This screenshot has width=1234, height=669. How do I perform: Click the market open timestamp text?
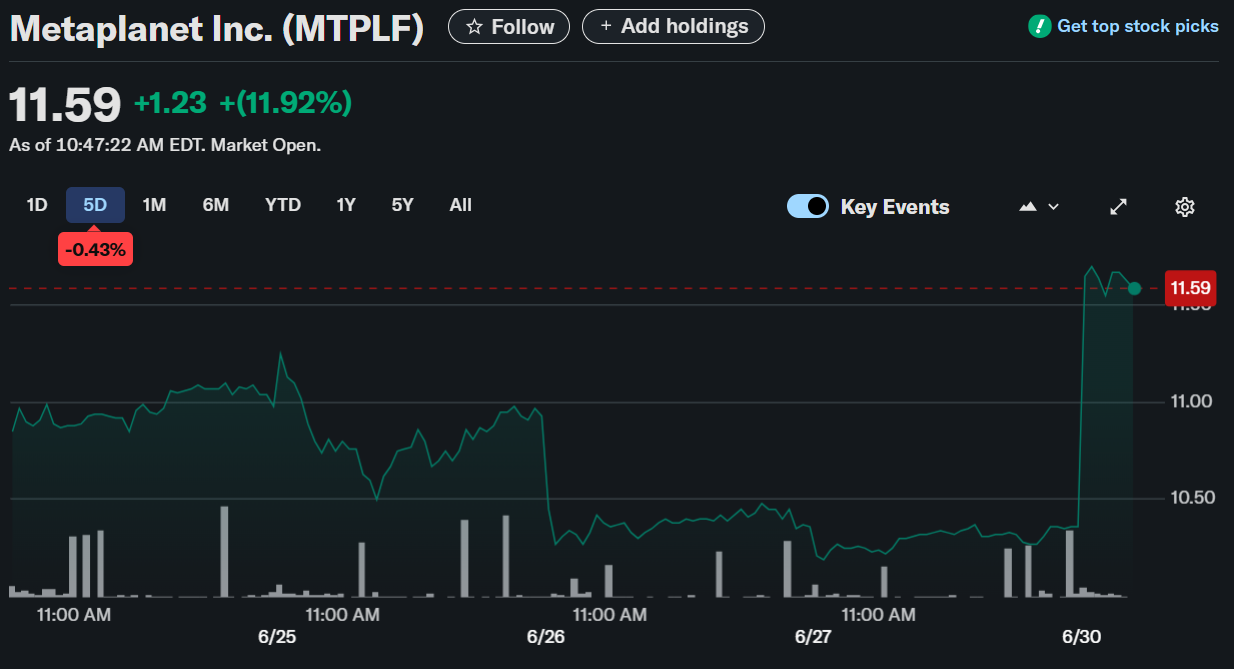point(165,145)
